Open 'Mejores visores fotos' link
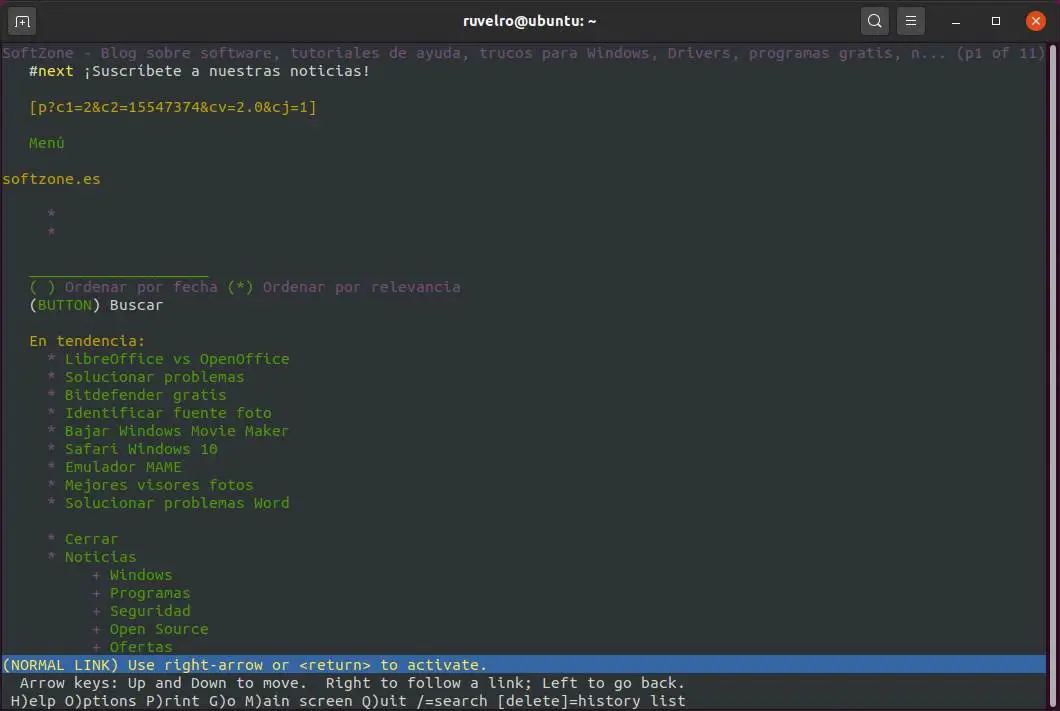The height and width of the screenshot is (711, 1060). click(x=159, y=485)
